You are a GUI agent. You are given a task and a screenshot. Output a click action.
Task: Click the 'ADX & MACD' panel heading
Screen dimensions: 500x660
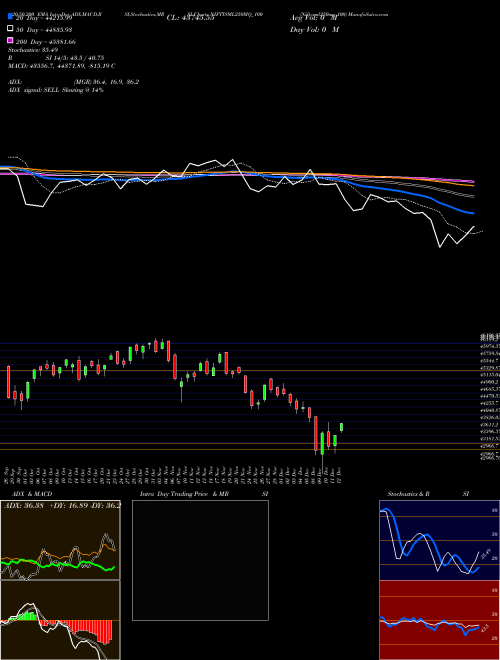pyautogui.click(x=30, y=494)
